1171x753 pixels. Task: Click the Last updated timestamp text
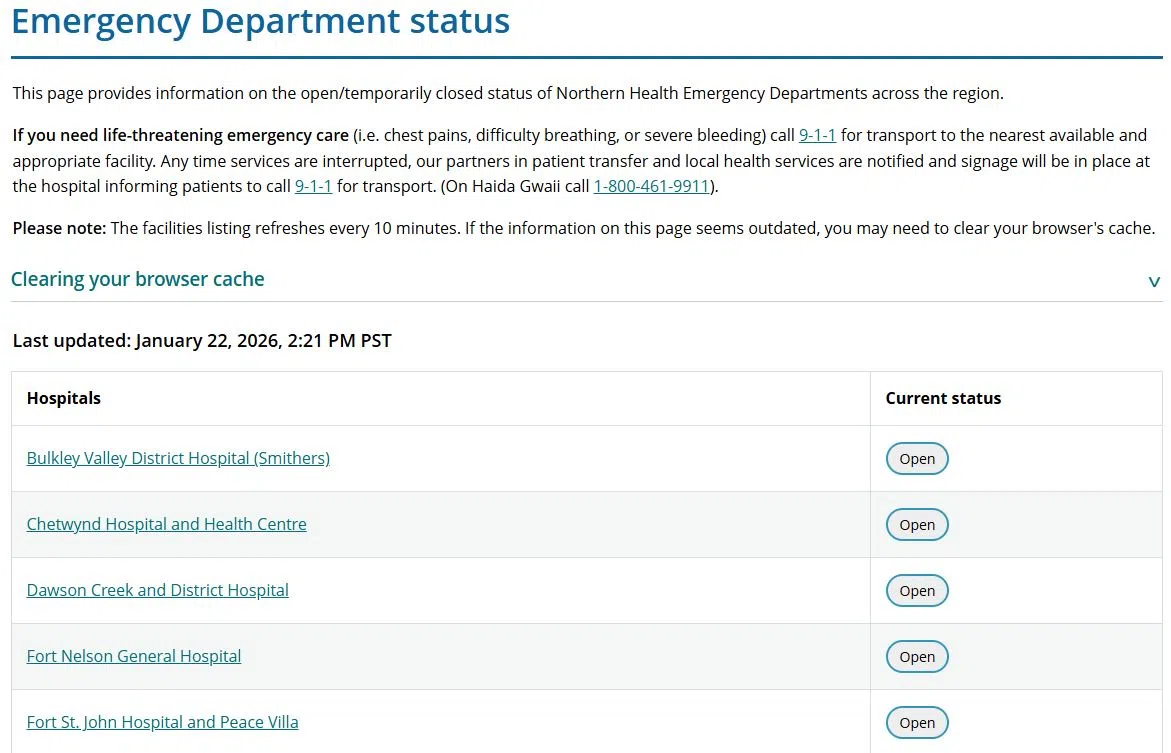pos(202,341)
